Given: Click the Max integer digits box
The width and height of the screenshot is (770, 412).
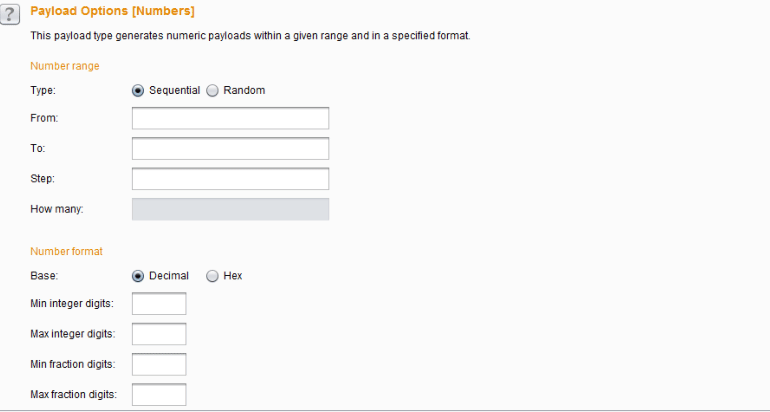Looking at the screenshot, I should pyautogui.click(x=159, y=334).
